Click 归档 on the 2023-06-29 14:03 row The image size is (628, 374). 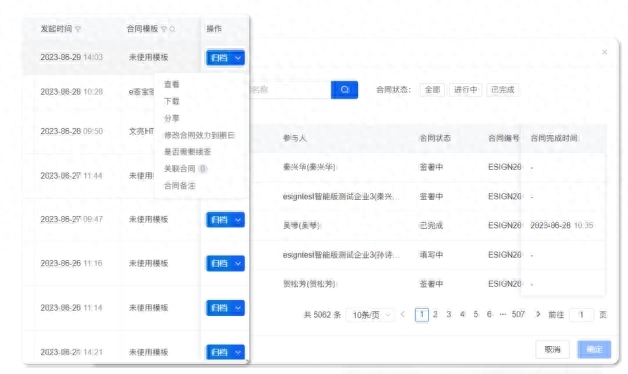click(x=219, y=58)
